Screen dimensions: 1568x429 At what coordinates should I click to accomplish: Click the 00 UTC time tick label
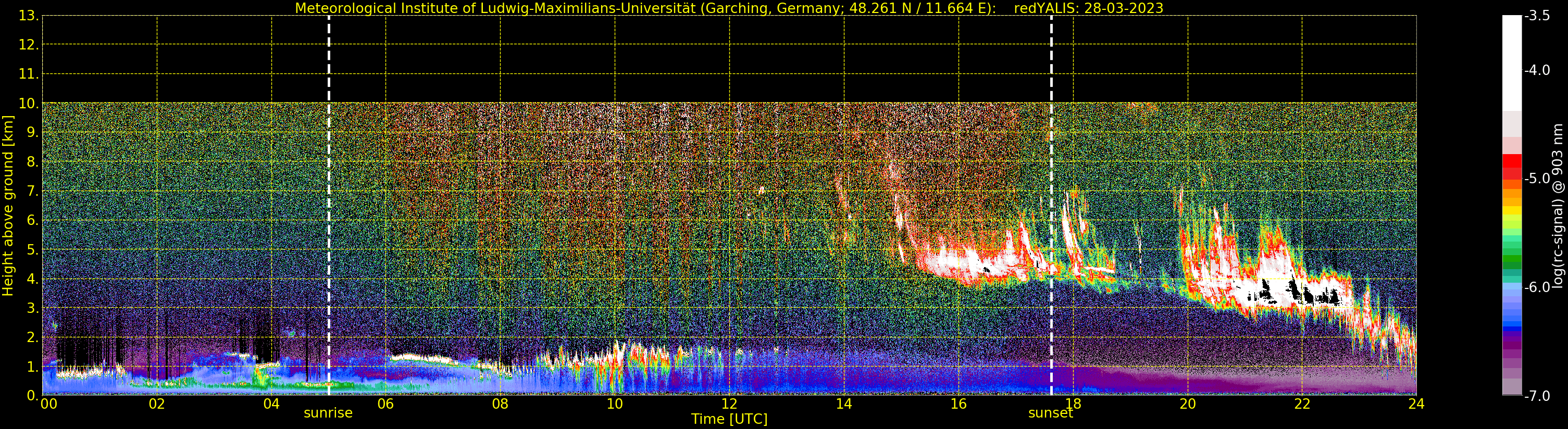coord(48,404)
